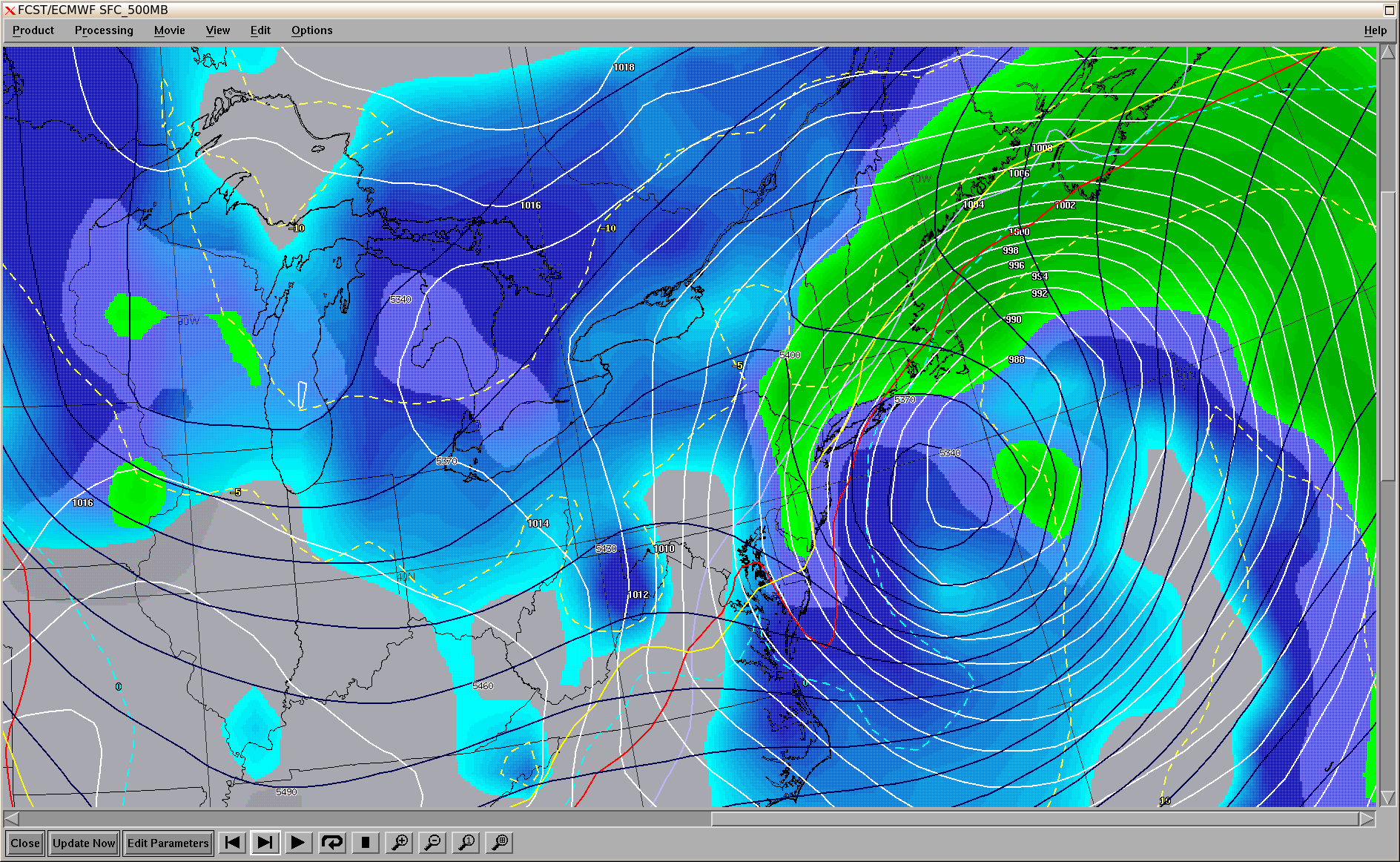Step forward to next frame
The height and width of the screenshot is (862, 1400).
click(265, 843)
